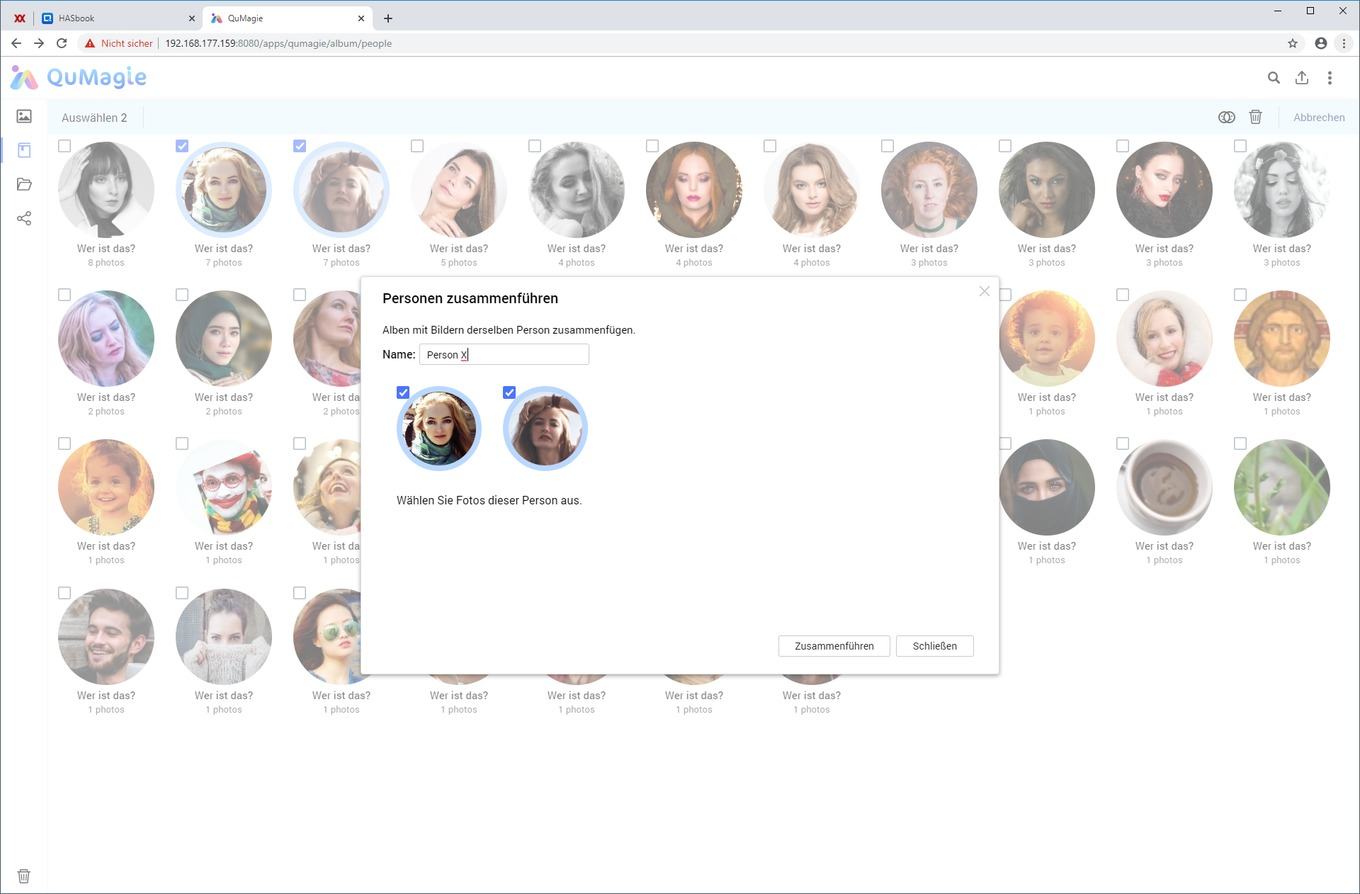The height and width of the screenshot is (894, 1360).
Task: Click the Schließen button
Action: (935, 646)
